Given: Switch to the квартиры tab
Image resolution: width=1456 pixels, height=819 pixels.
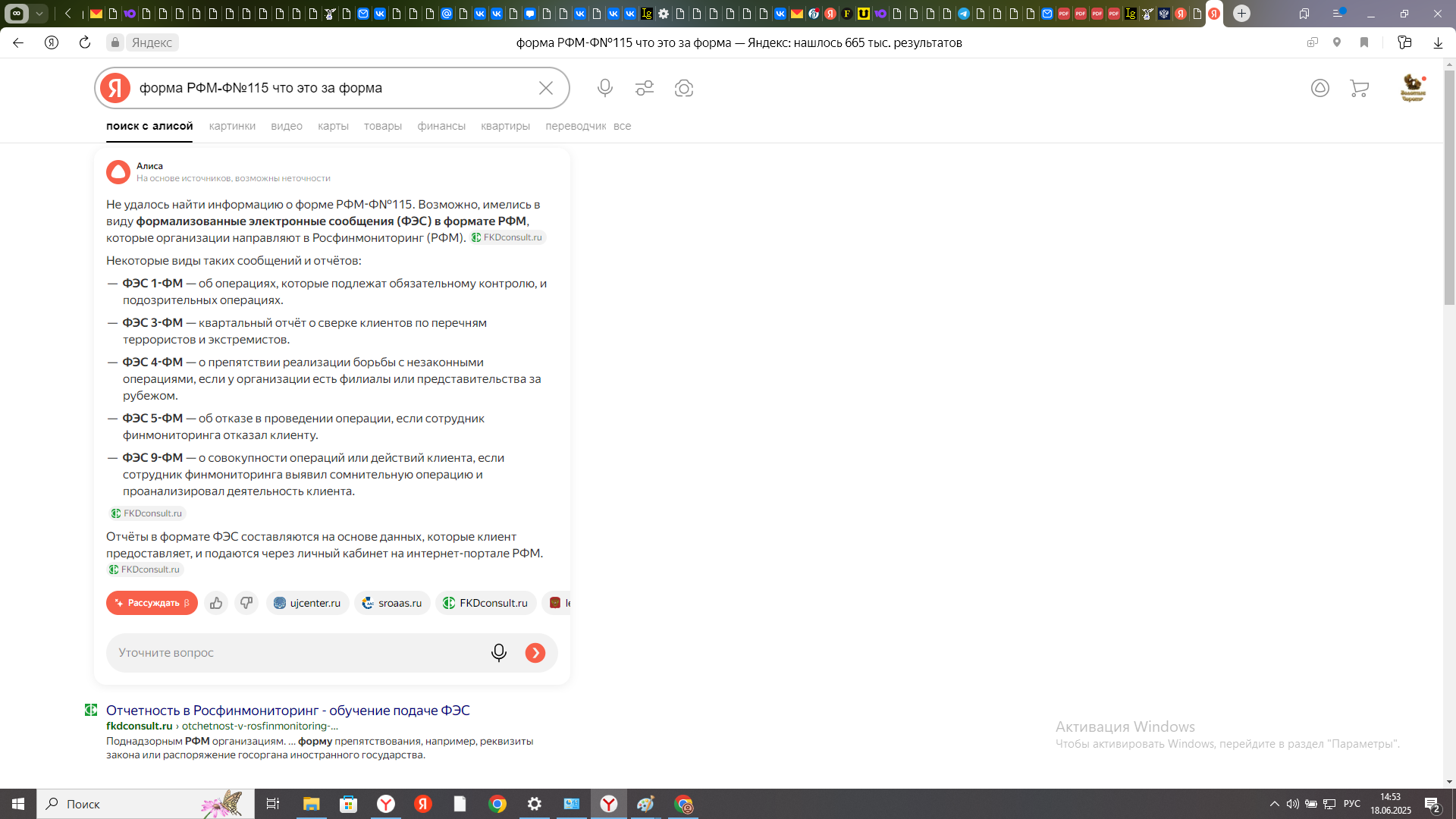Looking at the screenshot, I should click(505, 126).
